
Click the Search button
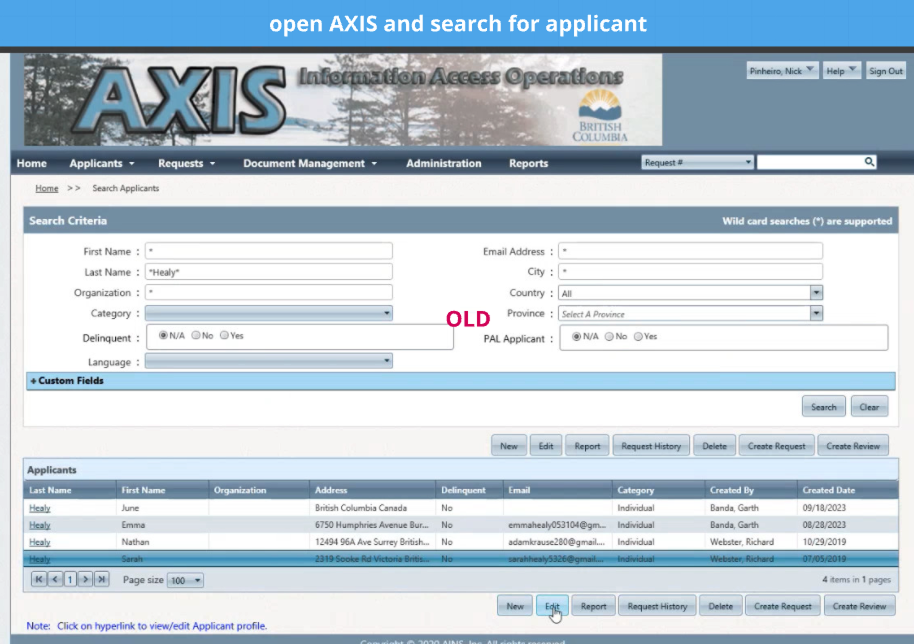point(823,407)
